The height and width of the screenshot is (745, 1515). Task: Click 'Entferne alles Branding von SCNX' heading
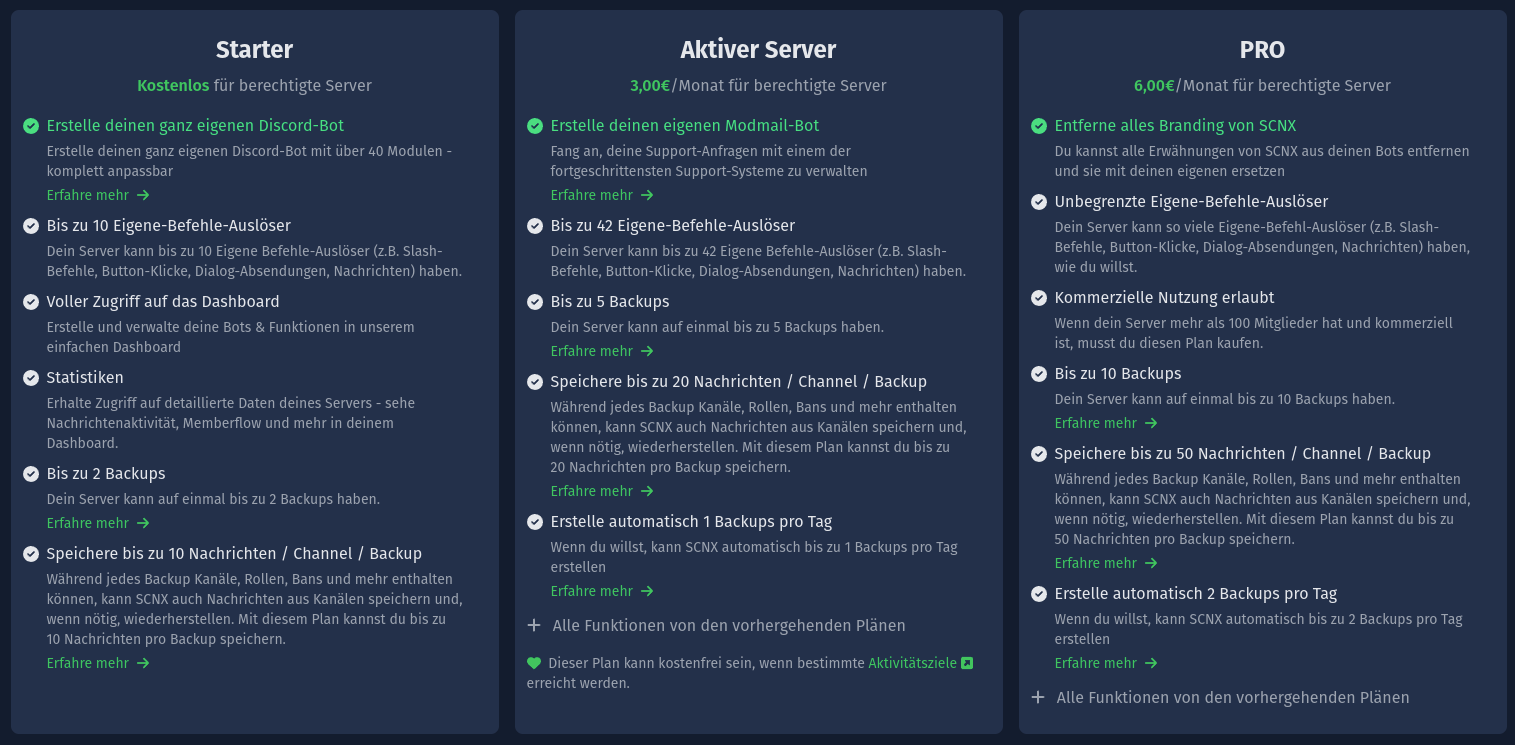coord(1175,126)
